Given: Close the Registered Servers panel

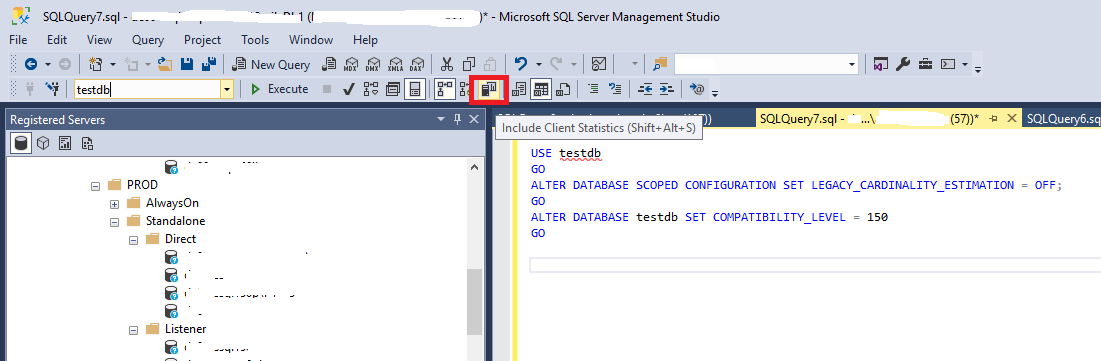Looking at the screenshot, I should pos(473,119).
